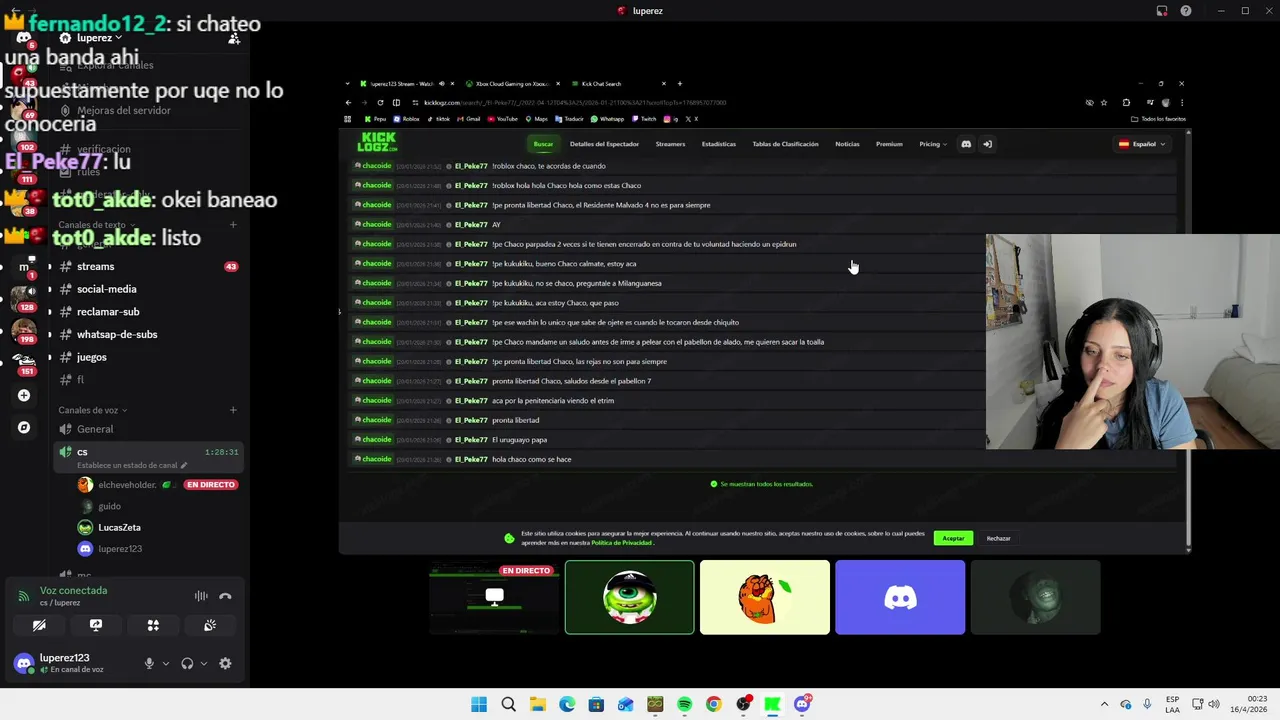
Task: Open the Discord help question-mark icon
Action: 1186,11
